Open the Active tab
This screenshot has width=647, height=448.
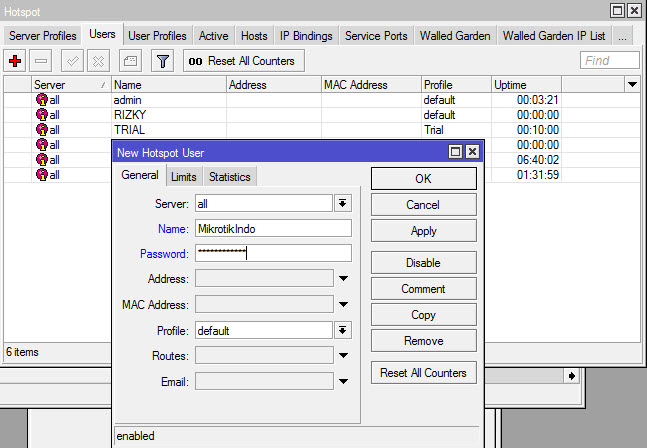(213, 36)
